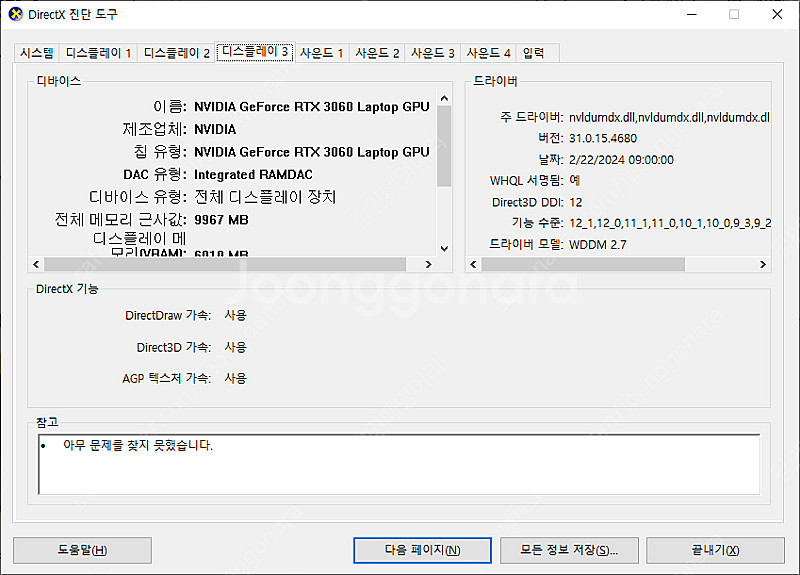
Task: Close the DirectX 진단 도구 window
Action: tap(777, 14)
